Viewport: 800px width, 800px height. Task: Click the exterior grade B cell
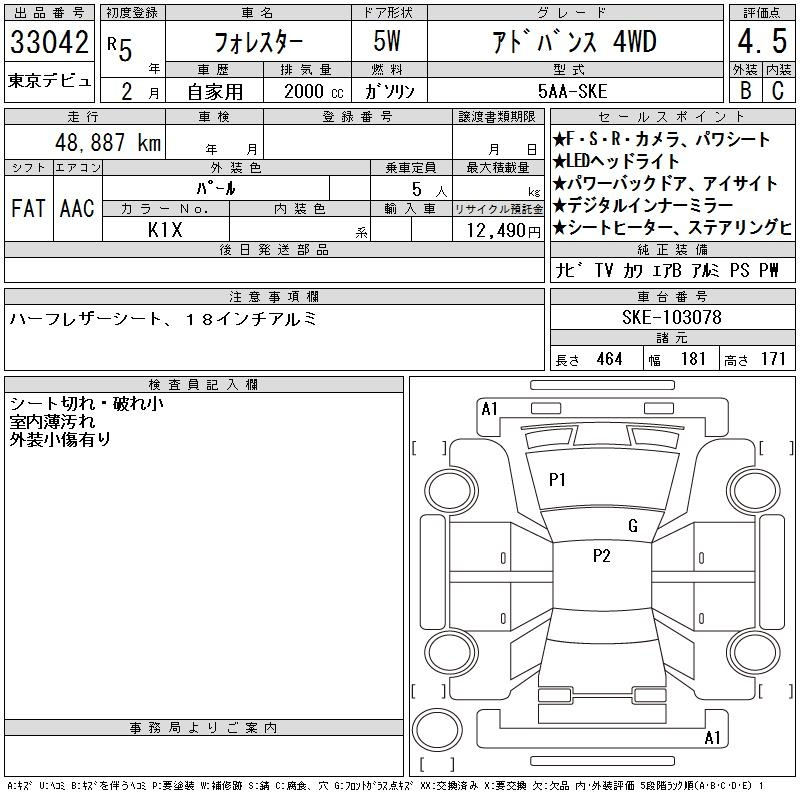point(745,90)
